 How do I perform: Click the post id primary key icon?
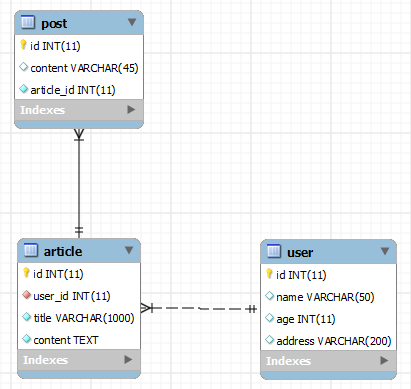(23, 45)
